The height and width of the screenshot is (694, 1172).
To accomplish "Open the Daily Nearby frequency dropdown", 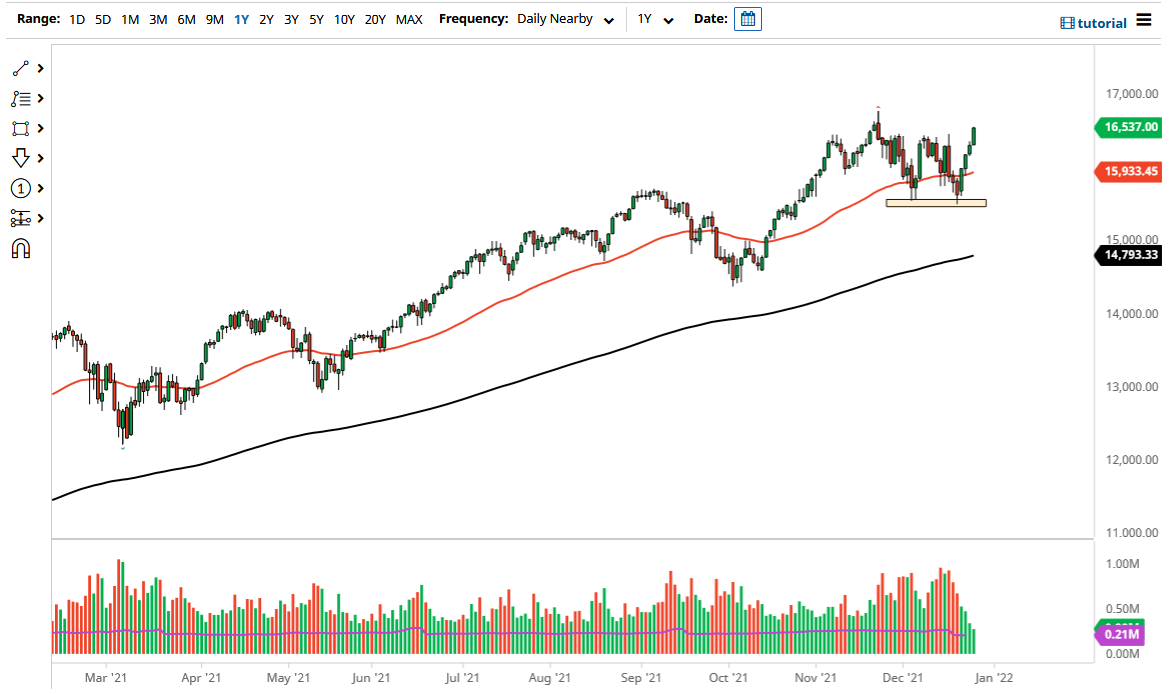I will (560, 18).
